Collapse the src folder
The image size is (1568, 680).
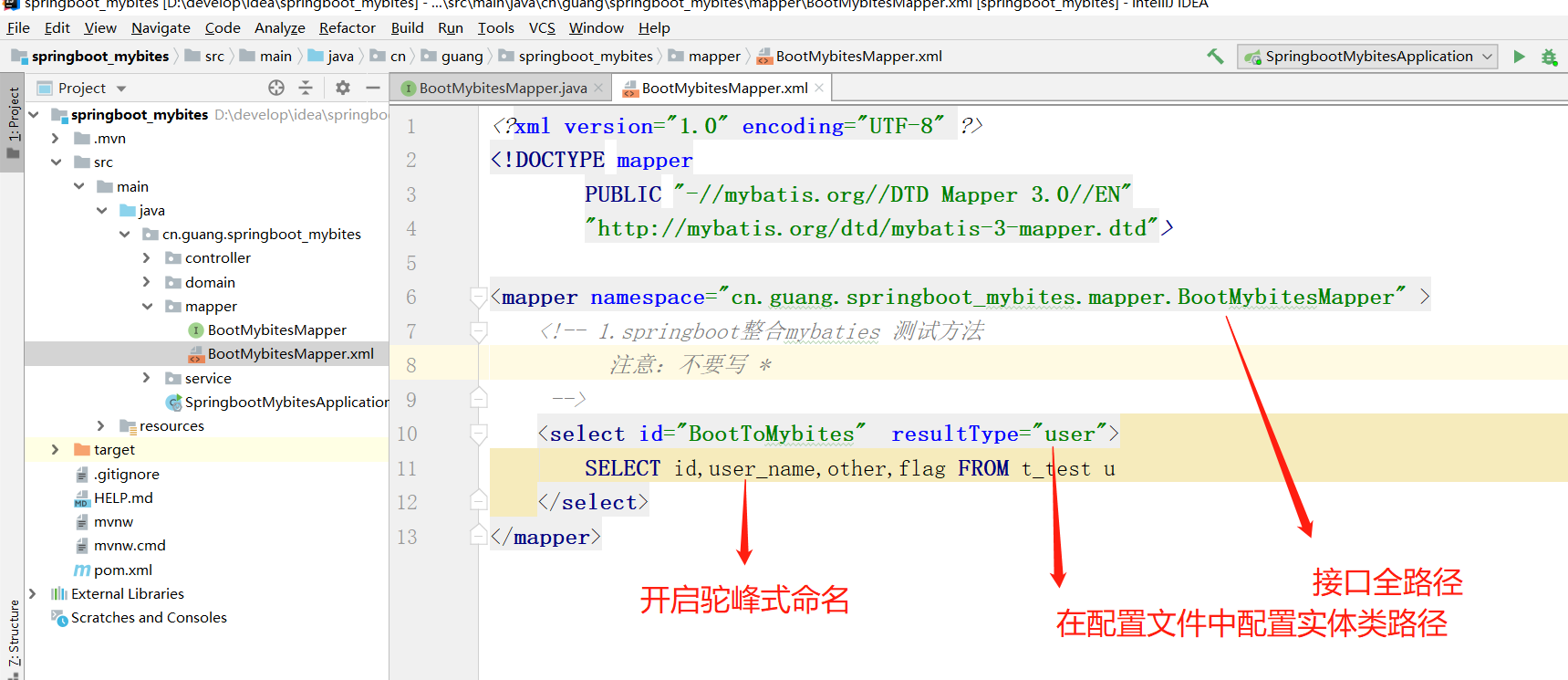tap(56, 162)
